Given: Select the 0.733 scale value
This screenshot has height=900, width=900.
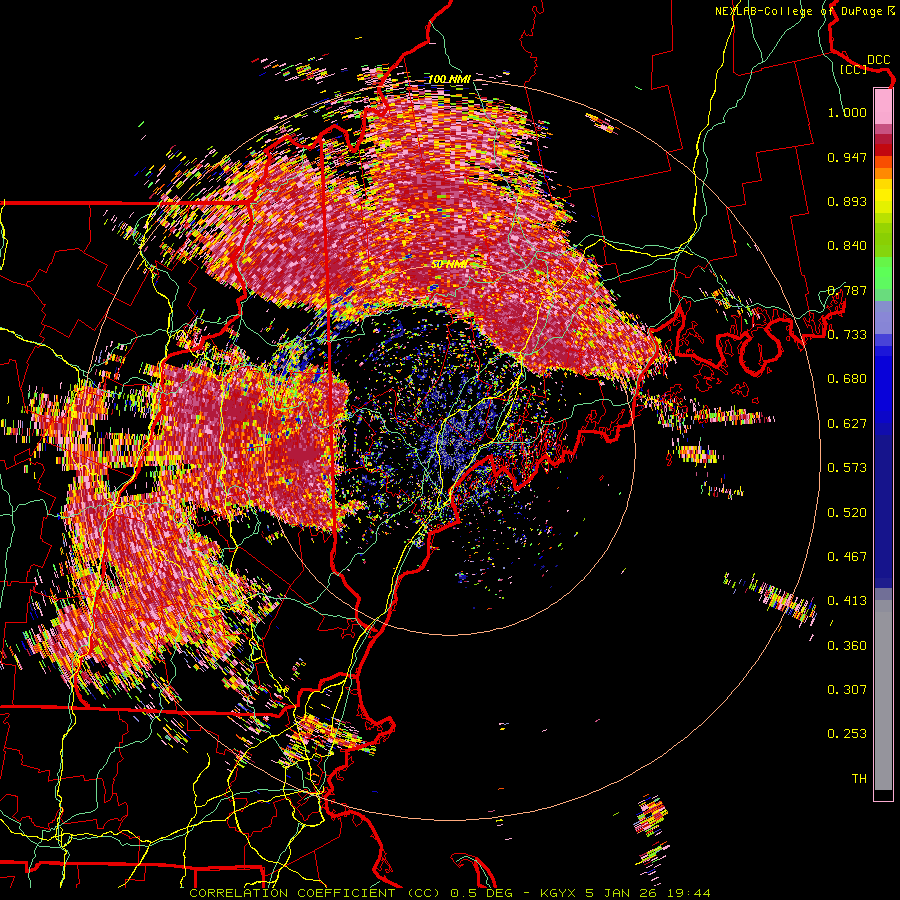Looking at the screenshot, I should (847, 335).
